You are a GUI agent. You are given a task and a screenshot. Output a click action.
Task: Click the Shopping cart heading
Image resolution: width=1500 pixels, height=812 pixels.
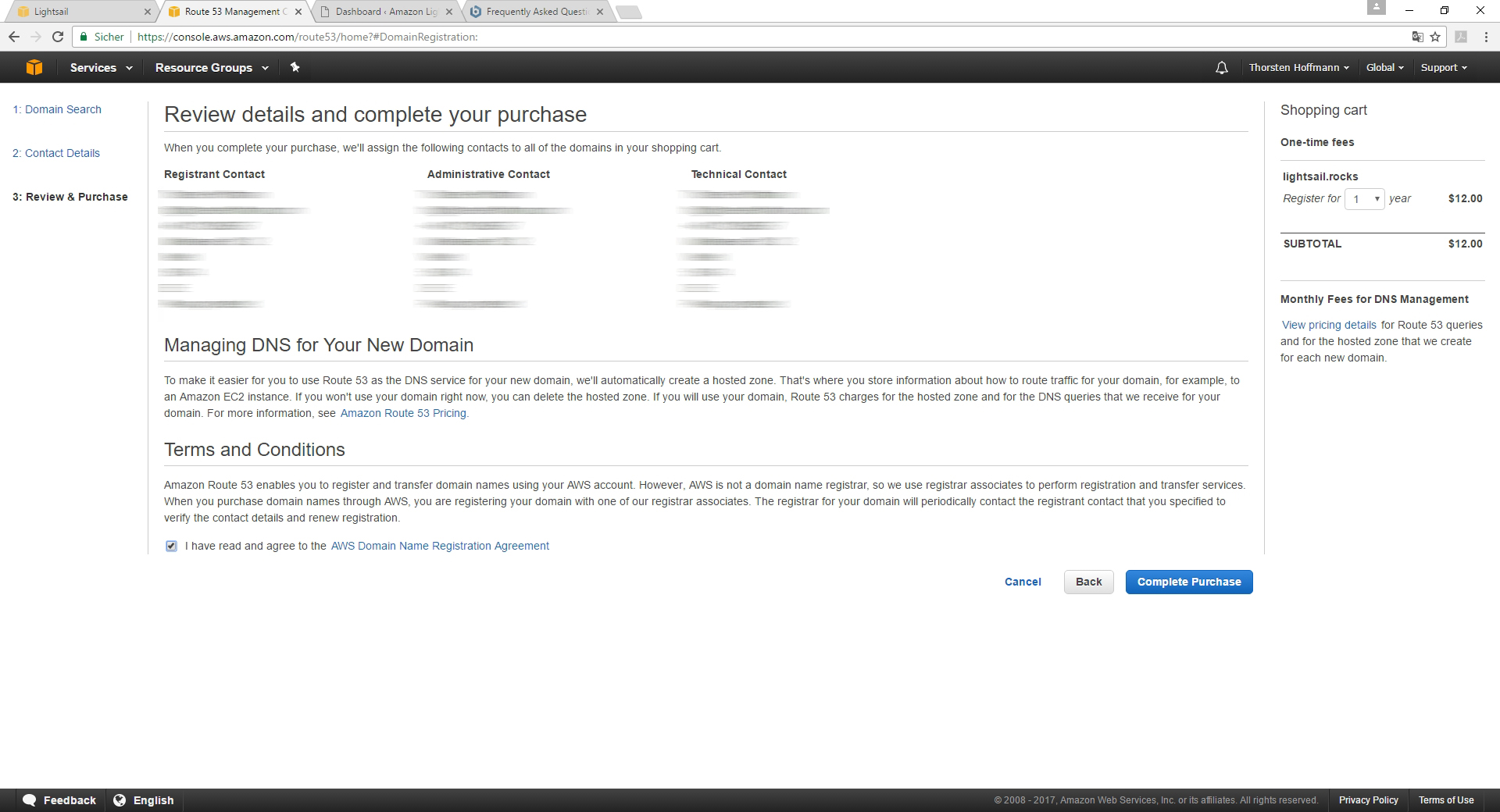(x=1323, y=110)
